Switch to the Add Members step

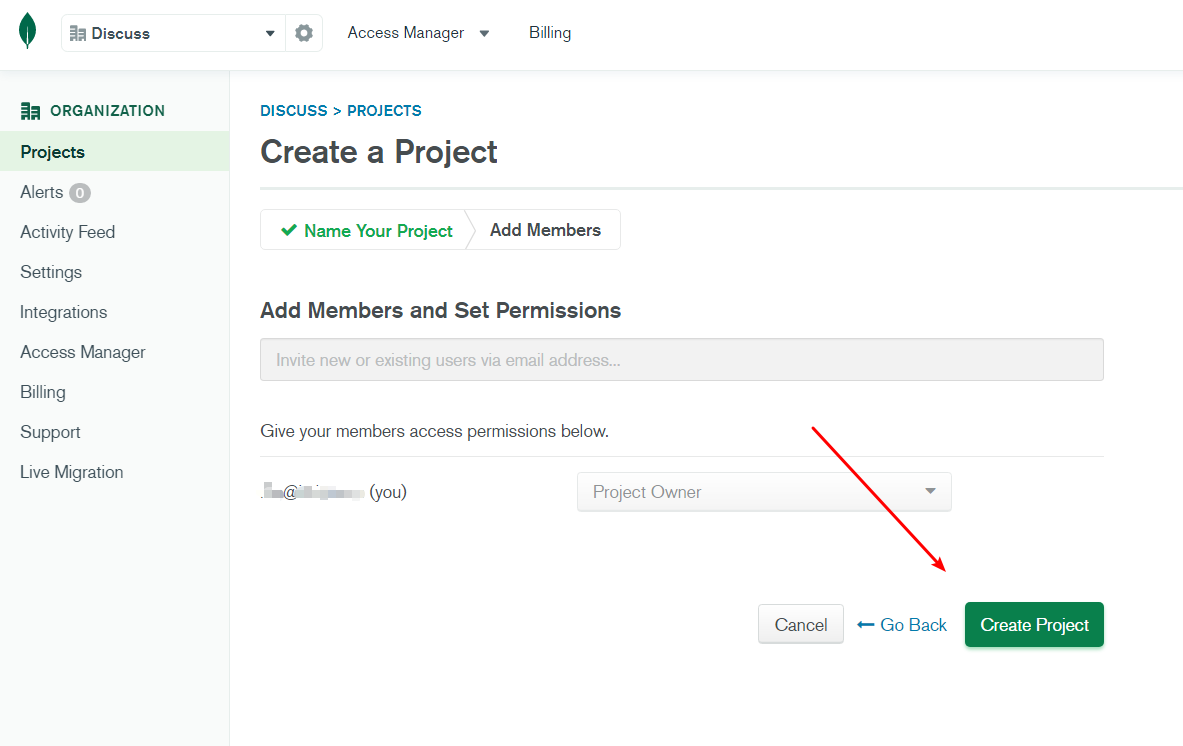point(543,230)
